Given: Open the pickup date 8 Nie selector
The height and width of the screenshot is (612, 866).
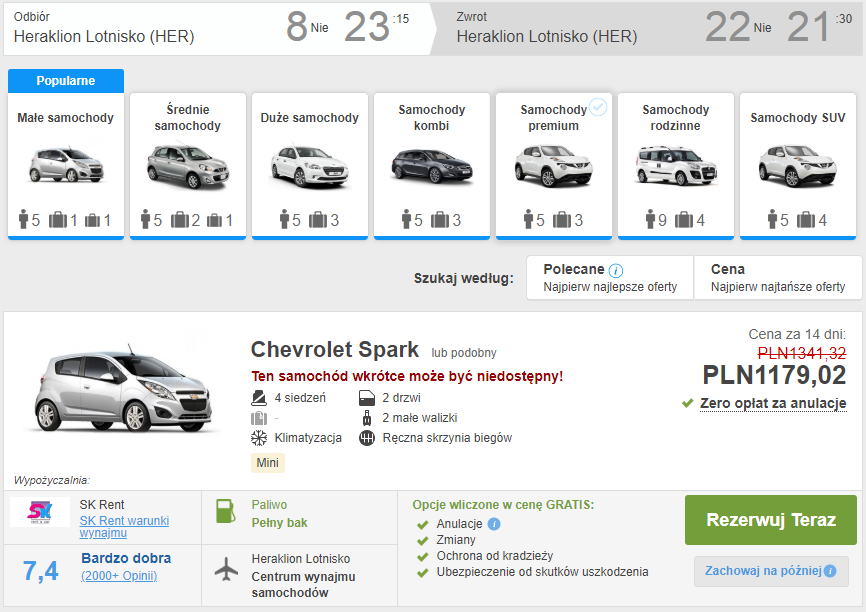Looking at the screenshot, I should (307, 27).
